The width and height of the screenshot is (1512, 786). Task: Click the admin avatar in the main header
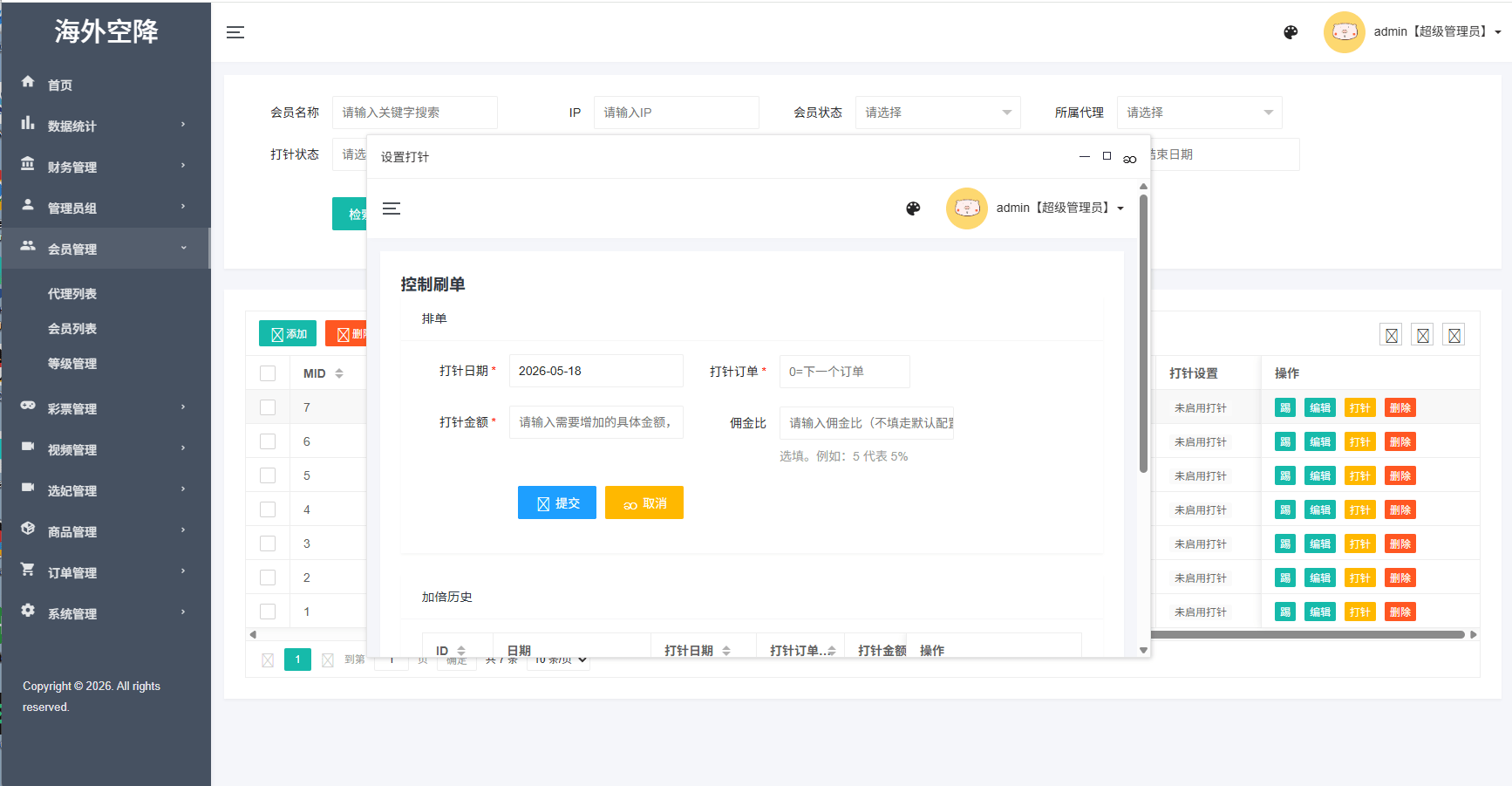pyautogui.click(x=1344, y=32)
